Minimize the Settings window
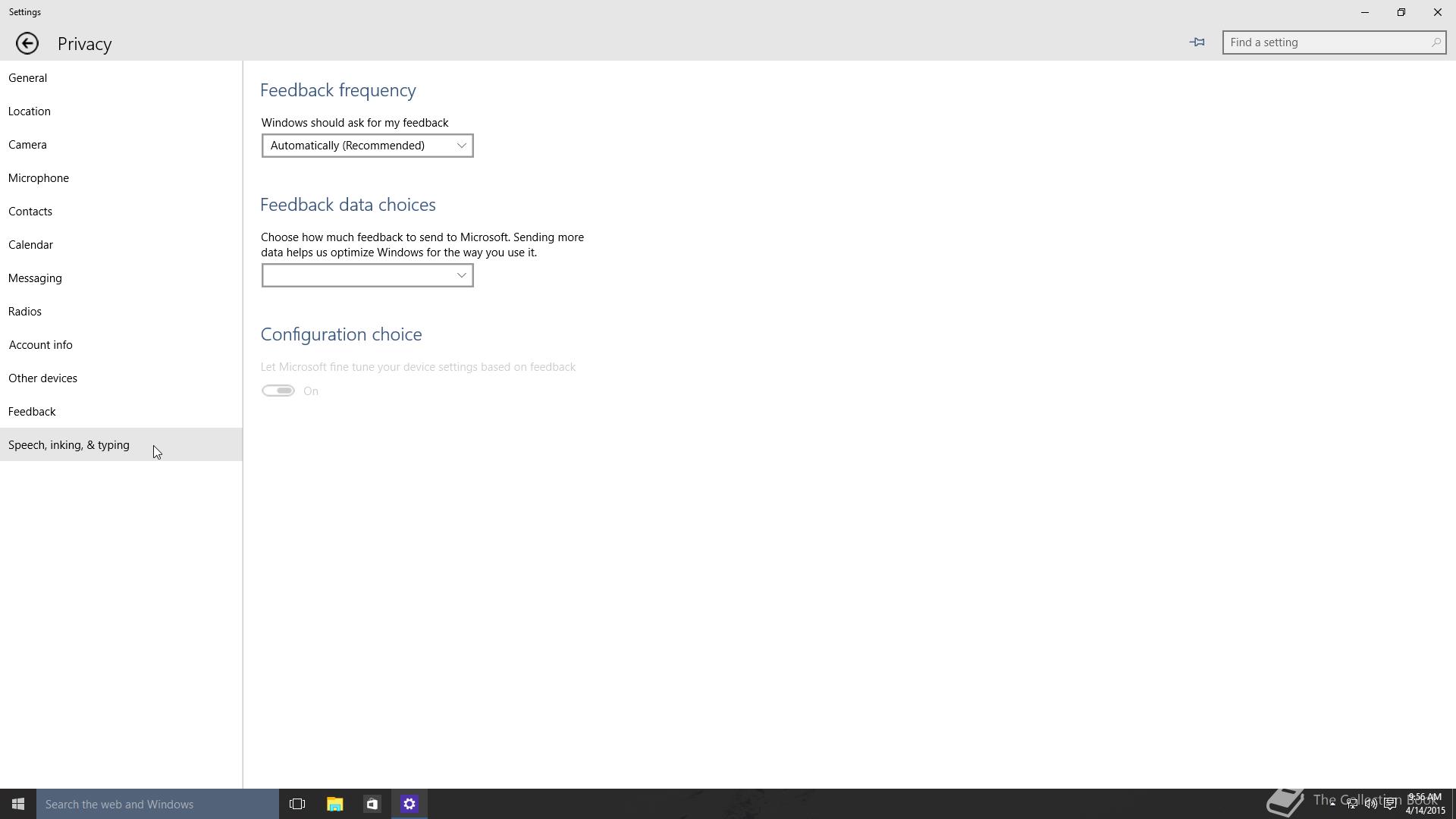 click(x=1364, y=12)
